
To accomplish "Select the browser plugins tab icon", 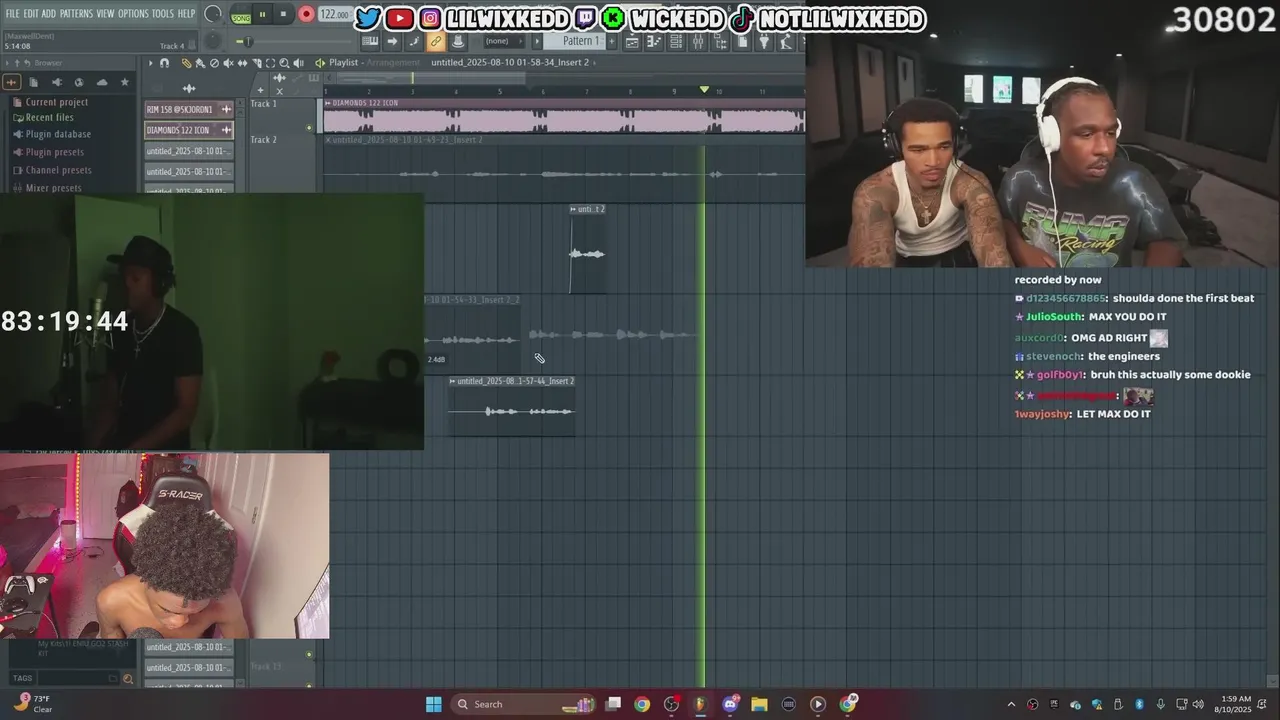I will point(56,82).
